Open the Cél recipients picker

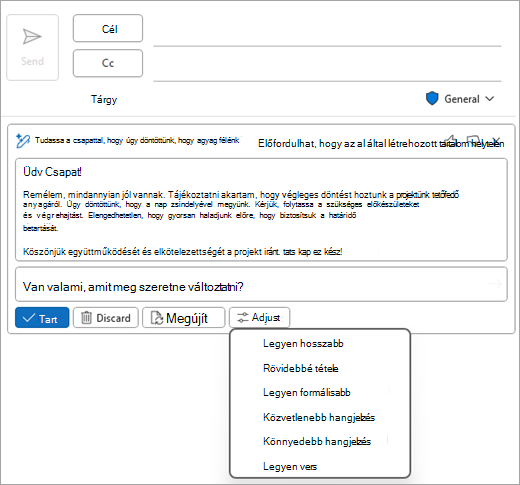point(108,28)
